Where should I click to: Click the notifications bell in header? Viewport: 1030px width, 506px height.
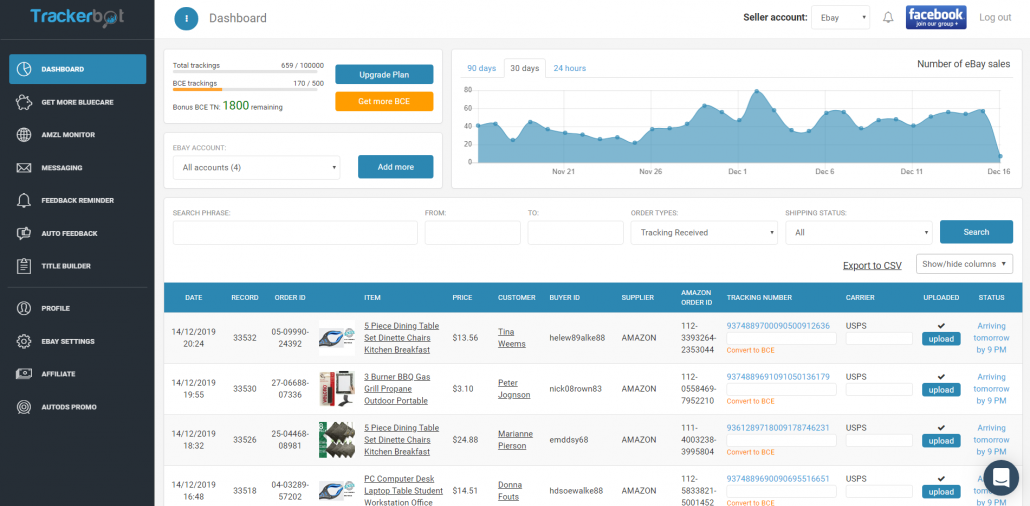[x=888, y=18]
